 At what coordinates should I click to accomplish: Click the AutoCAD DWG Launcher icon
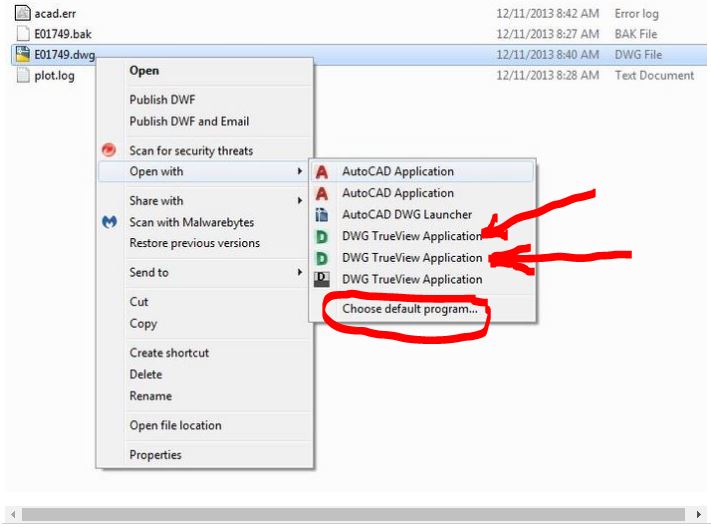pyautogui.click(x=321, y=215)
